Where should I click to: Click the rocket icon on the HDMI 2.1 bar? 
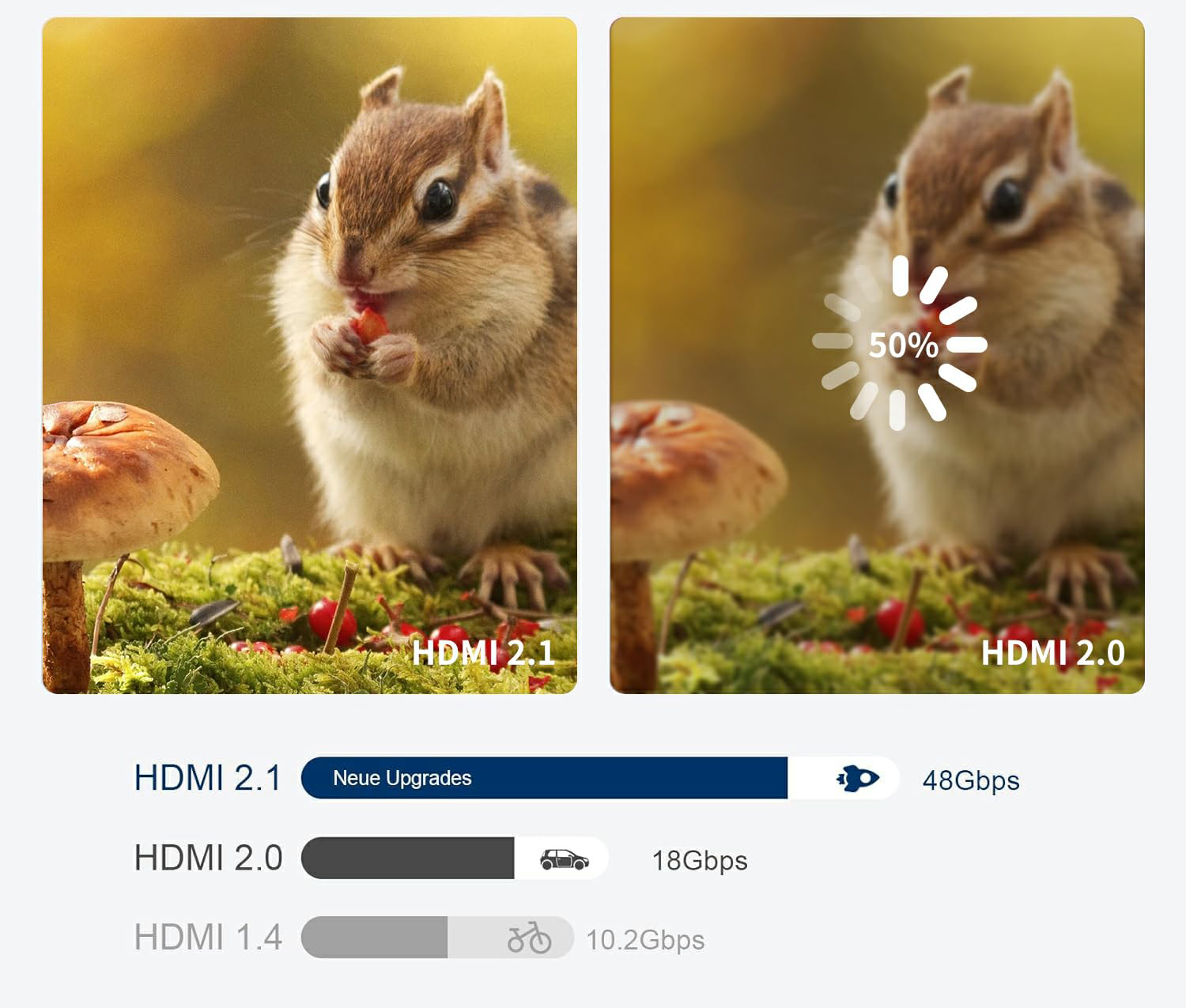[858, 779]
